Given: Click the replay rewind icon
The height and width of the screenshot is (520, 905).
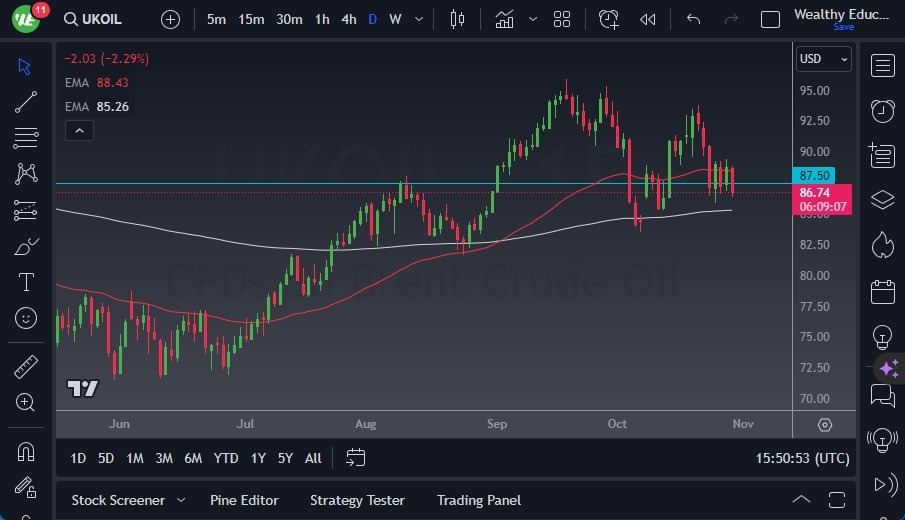Looking at the screenshot, I should pos(648,19).
